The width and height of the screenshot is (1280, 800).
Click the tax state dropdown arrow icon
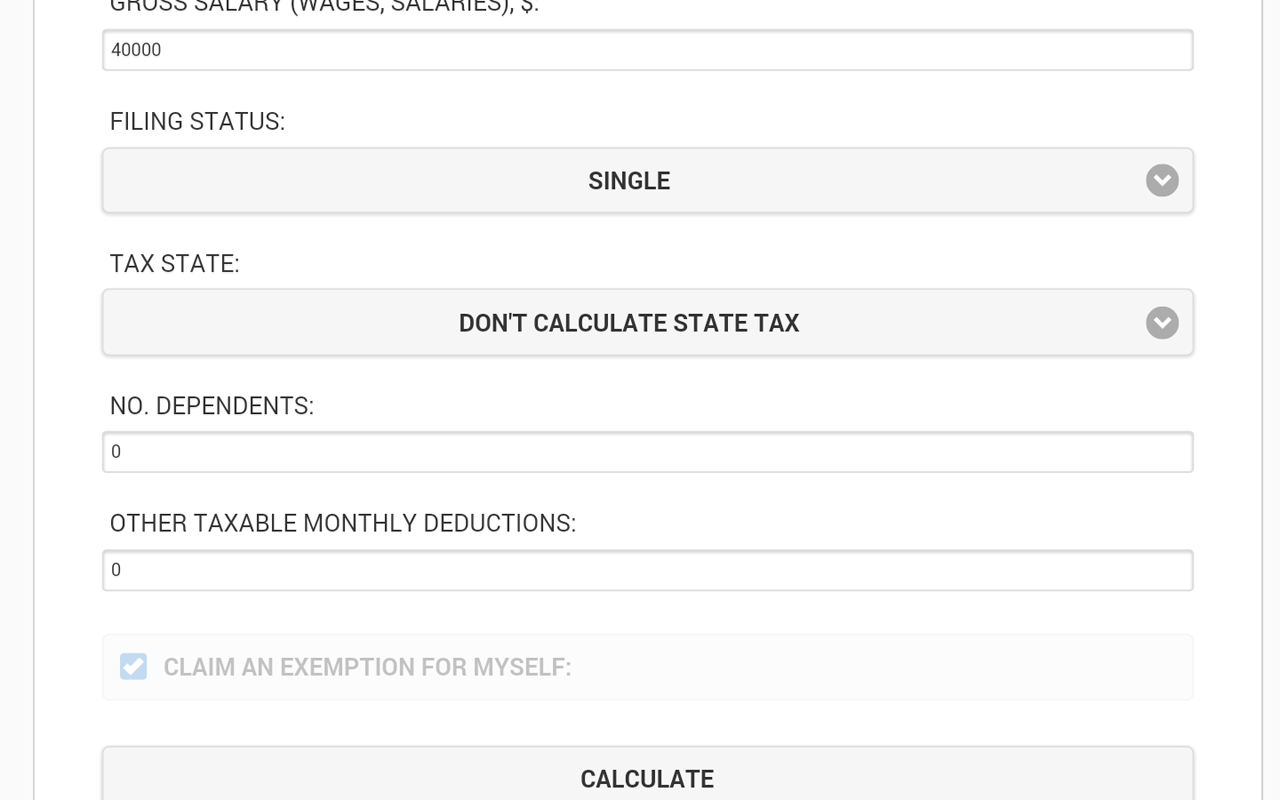1161,323
